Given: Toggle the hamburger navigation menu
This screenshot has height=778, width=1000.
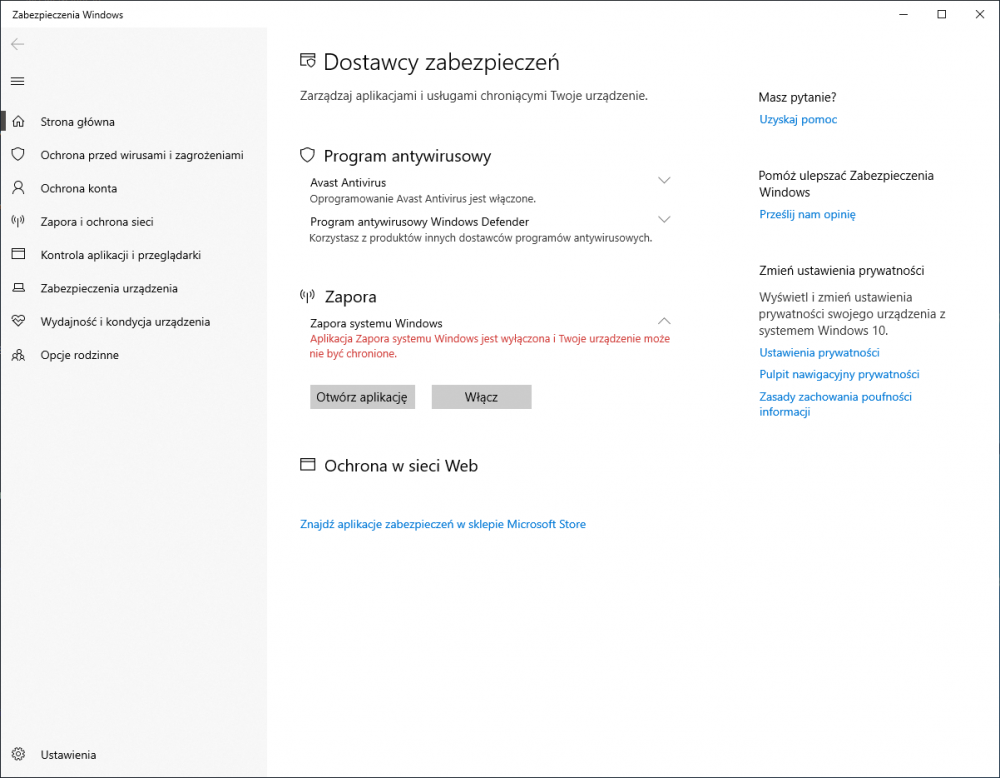Looking at the screenshot, I should [x=17, y=81].
